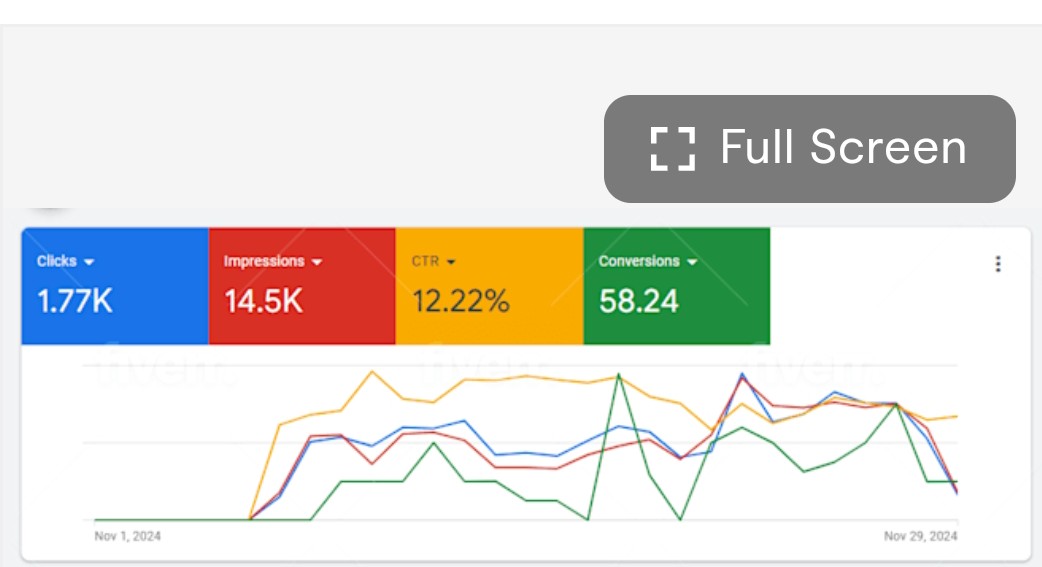Open the three-dot more options menu

point(997,264)
